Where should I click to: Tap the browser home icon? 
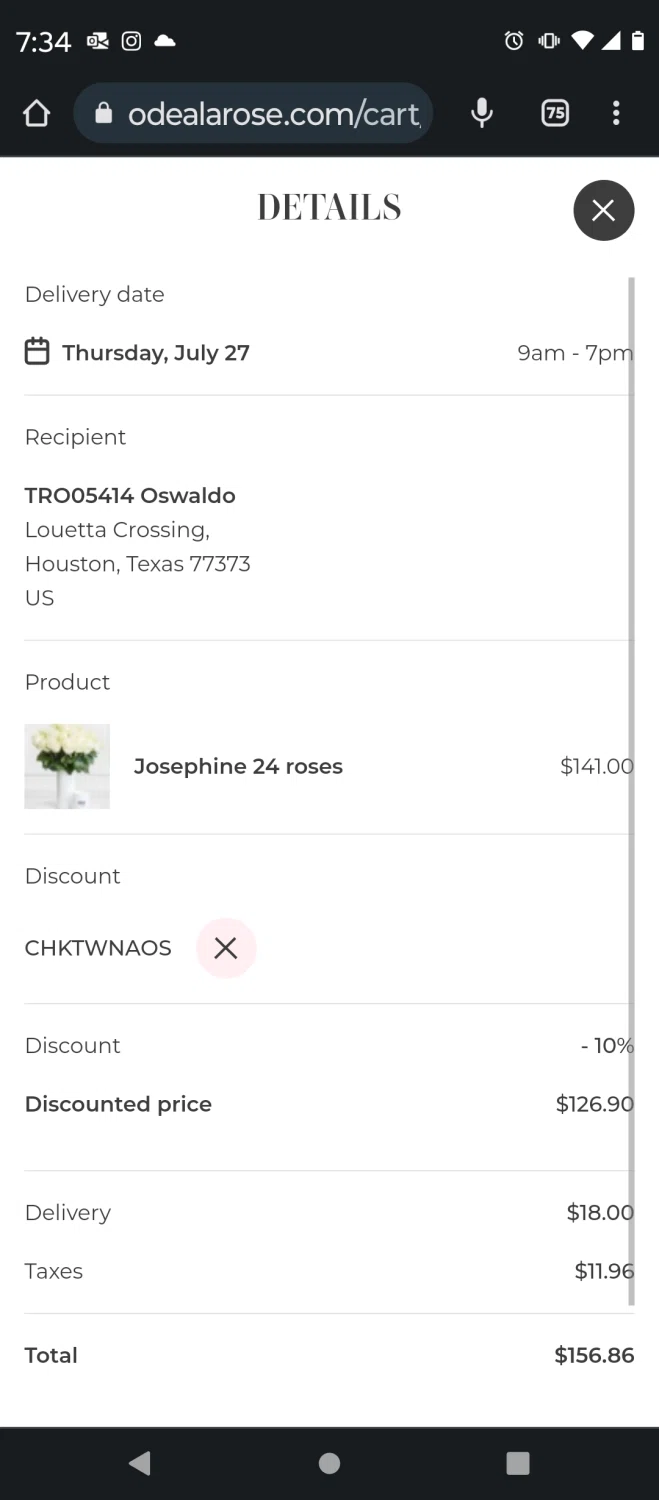pos(36,114)
